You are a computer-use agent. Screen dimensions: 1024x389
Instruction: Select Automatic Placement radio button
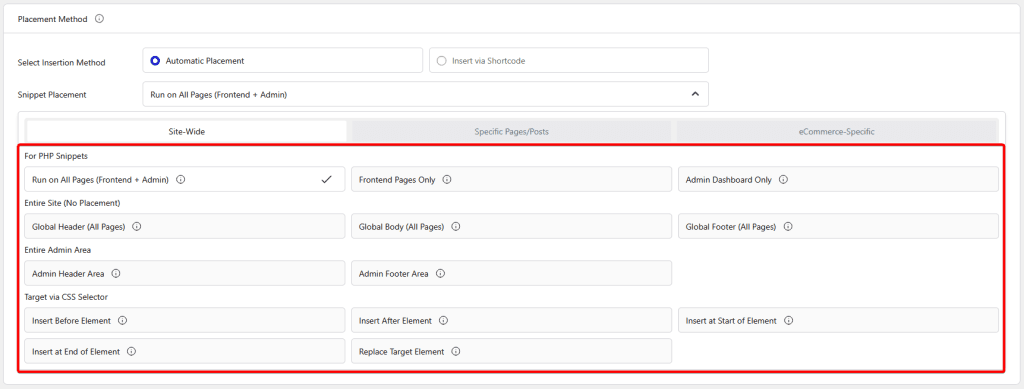tap(155, 61)
